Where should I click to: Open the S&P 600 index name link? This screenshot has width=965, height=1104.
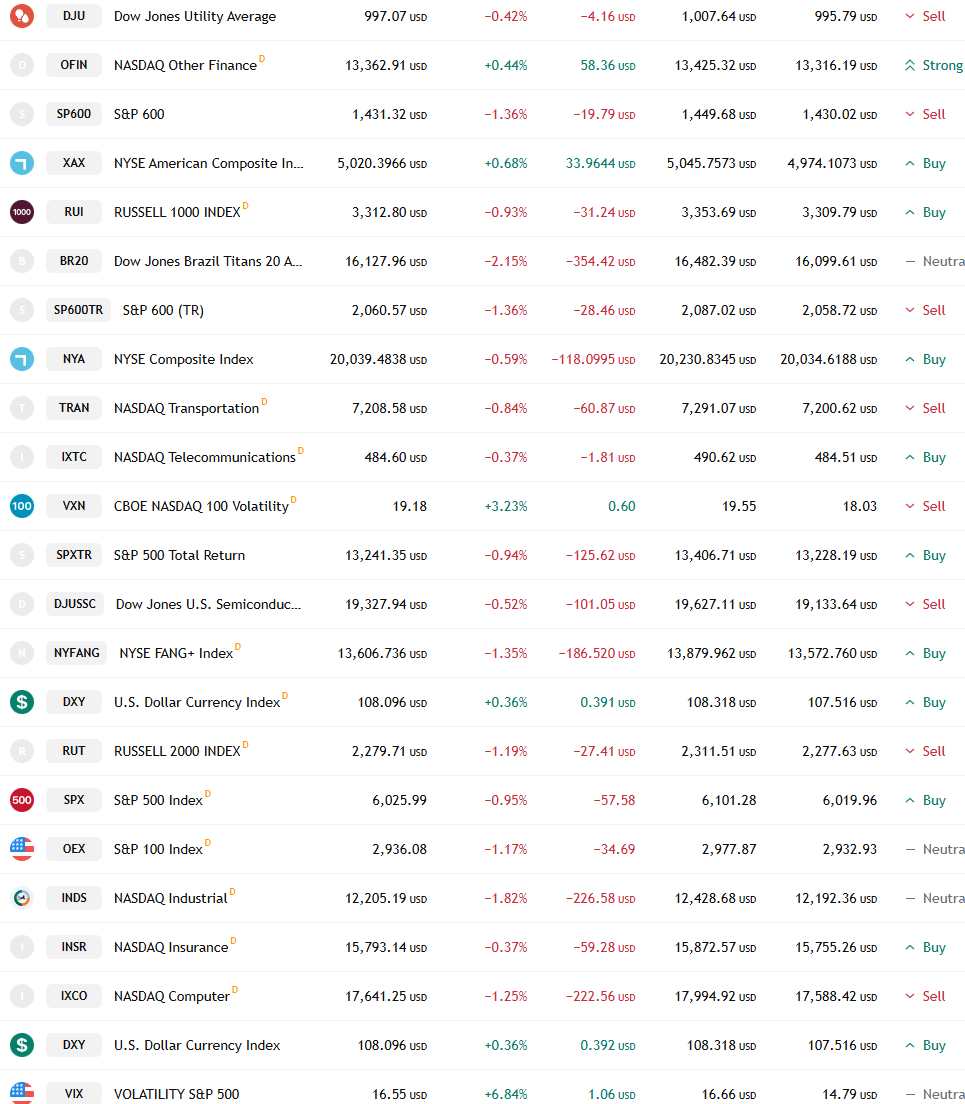[139, 114]
